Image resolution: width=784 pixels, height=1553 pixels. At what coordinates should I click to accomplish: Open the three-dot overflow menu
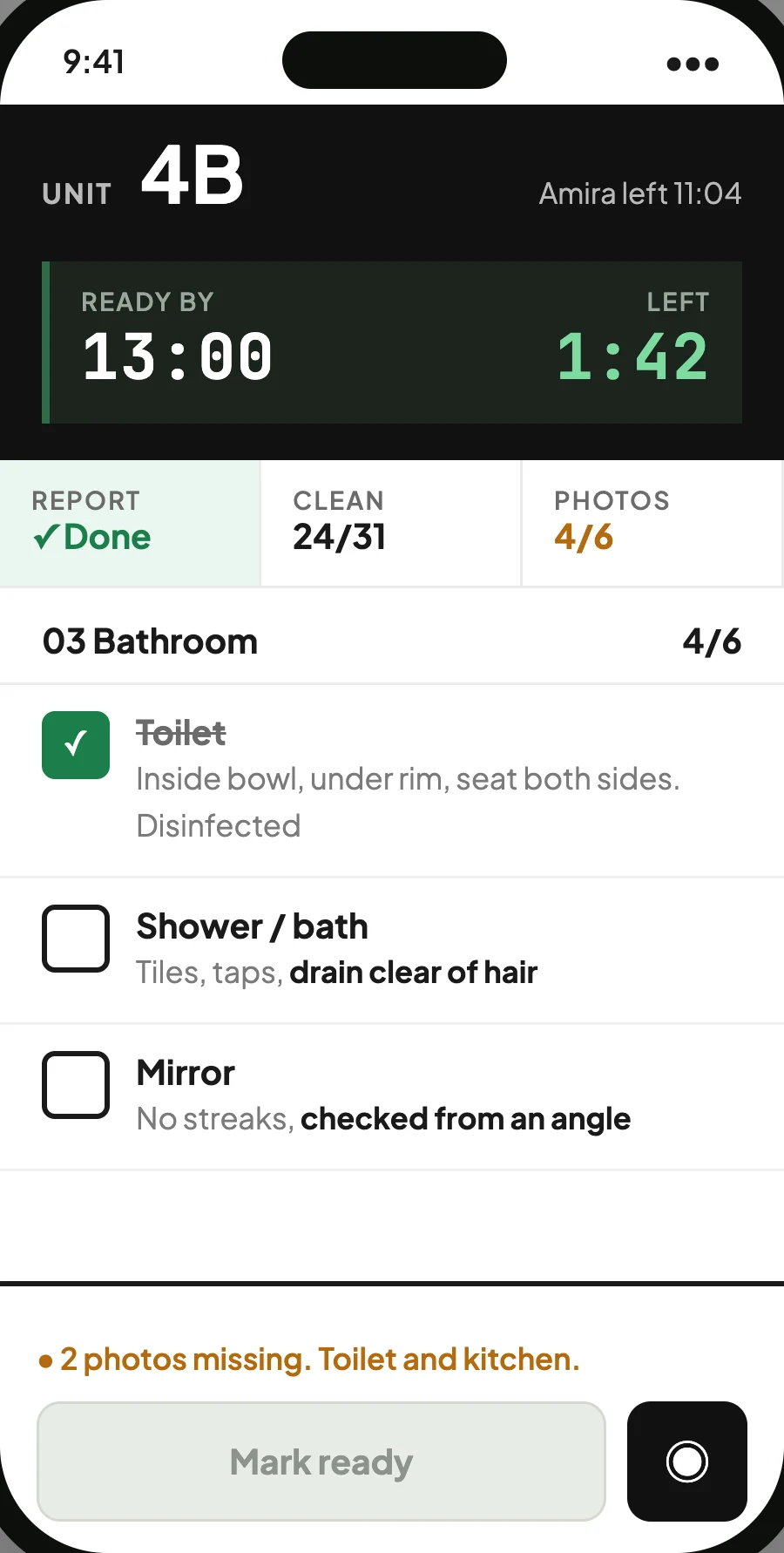693,64
